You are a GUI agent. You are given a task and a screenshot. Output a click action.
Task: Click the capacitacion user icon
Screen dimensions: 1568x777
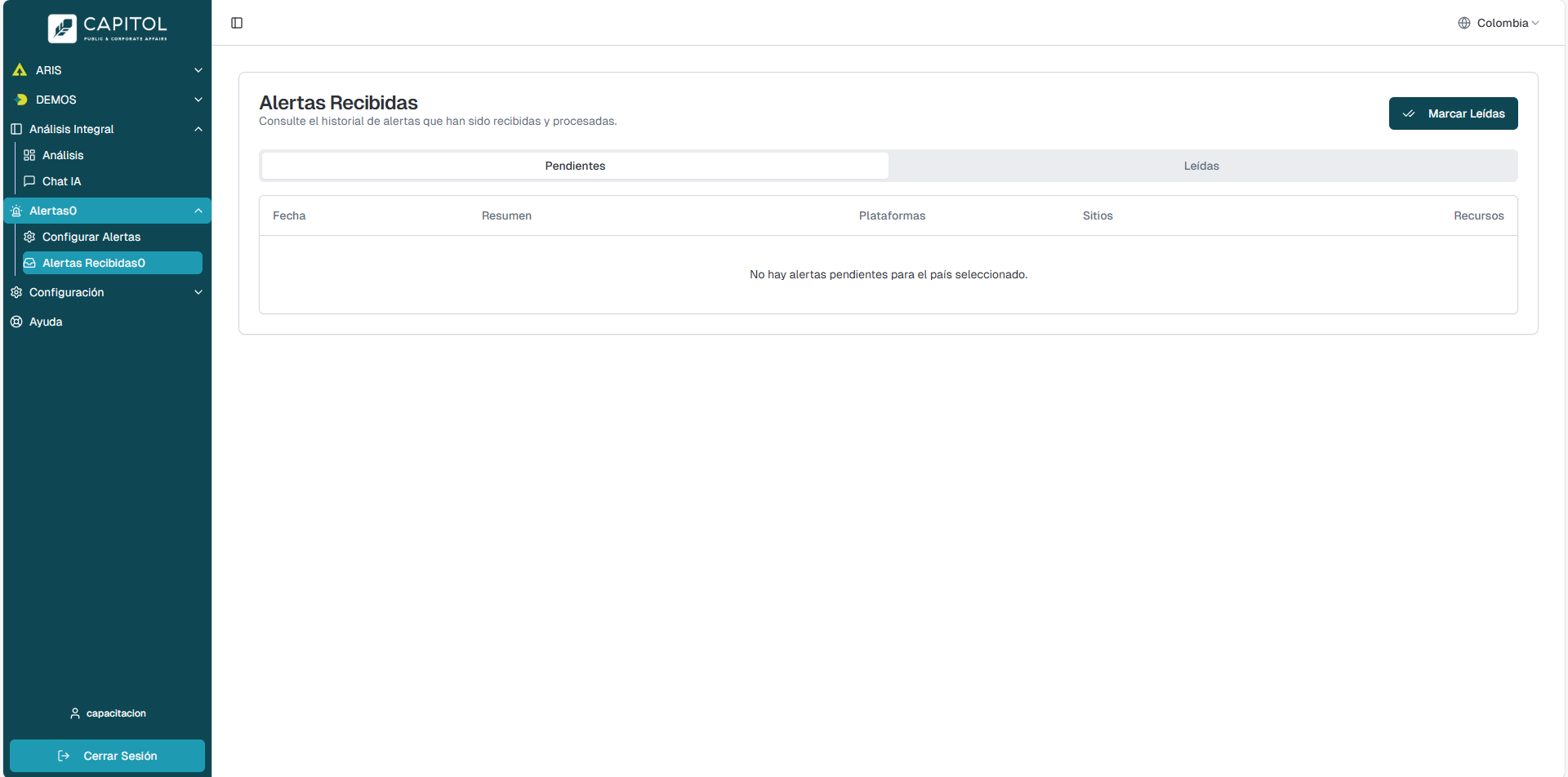coord(75,713)
